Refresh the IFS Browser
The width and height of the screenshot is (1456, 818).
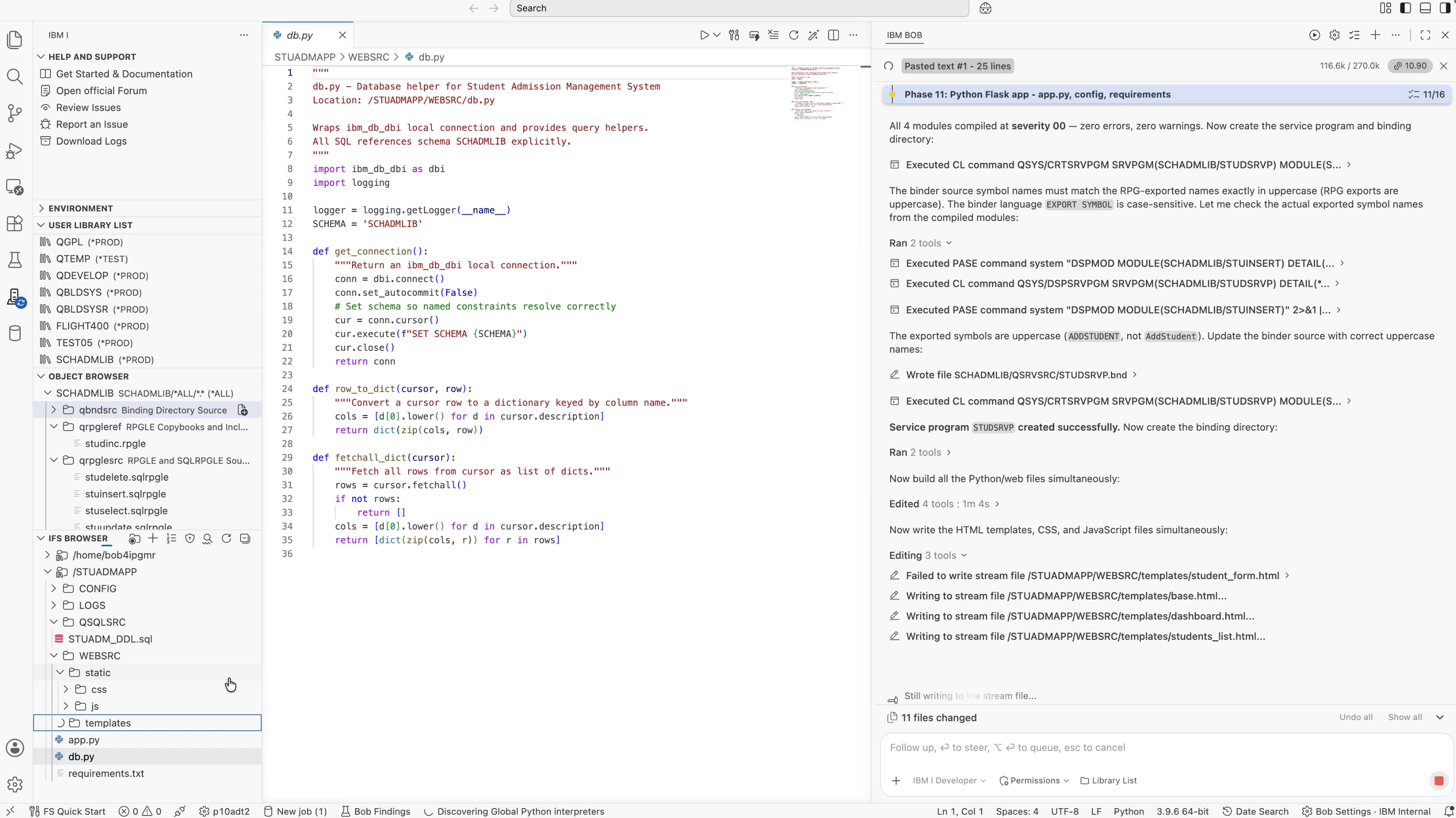226,538
